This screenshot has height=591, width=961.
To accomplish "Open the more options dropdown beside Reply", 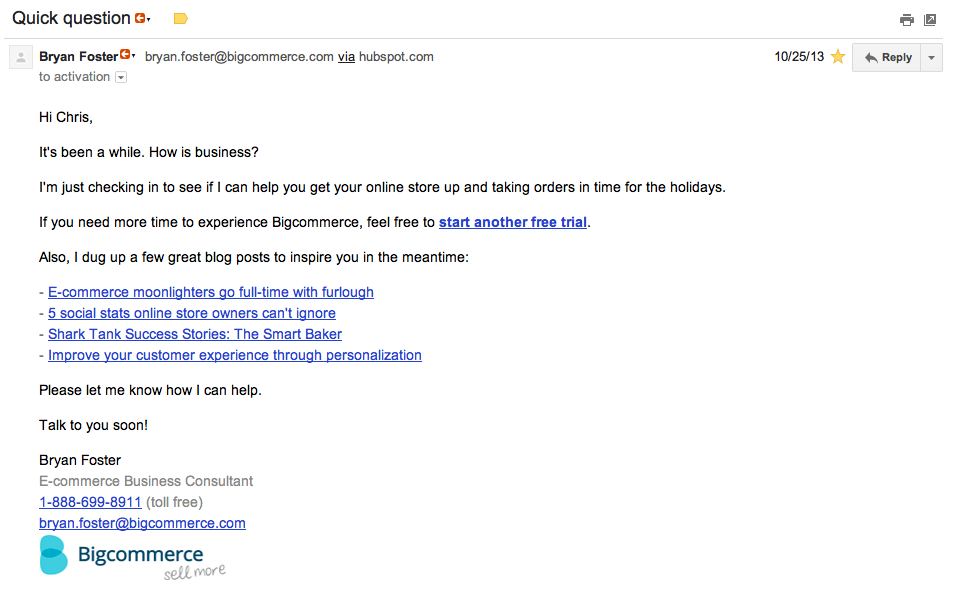I will pyautogui.click(x=932, y=57).
